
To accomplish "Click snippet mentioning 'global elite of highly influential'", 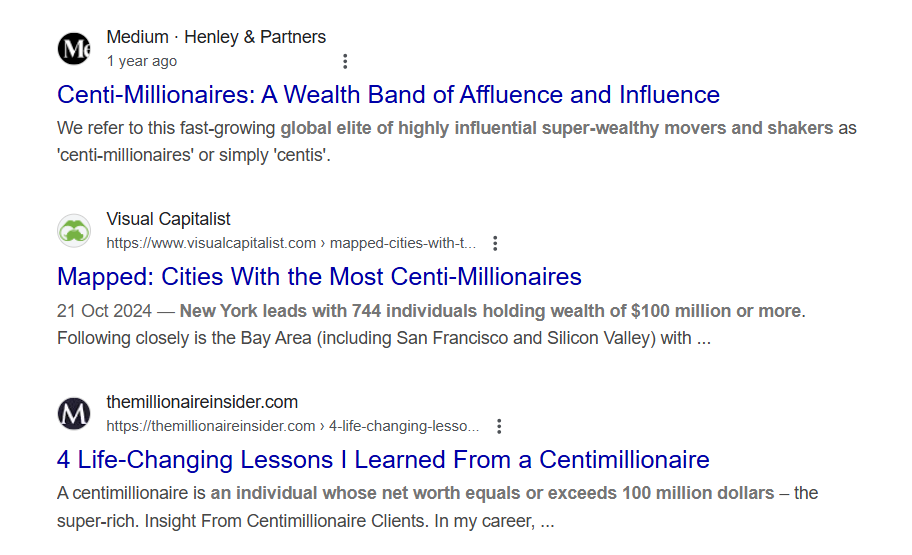I will pyautogui.click(x=457, y=141).
